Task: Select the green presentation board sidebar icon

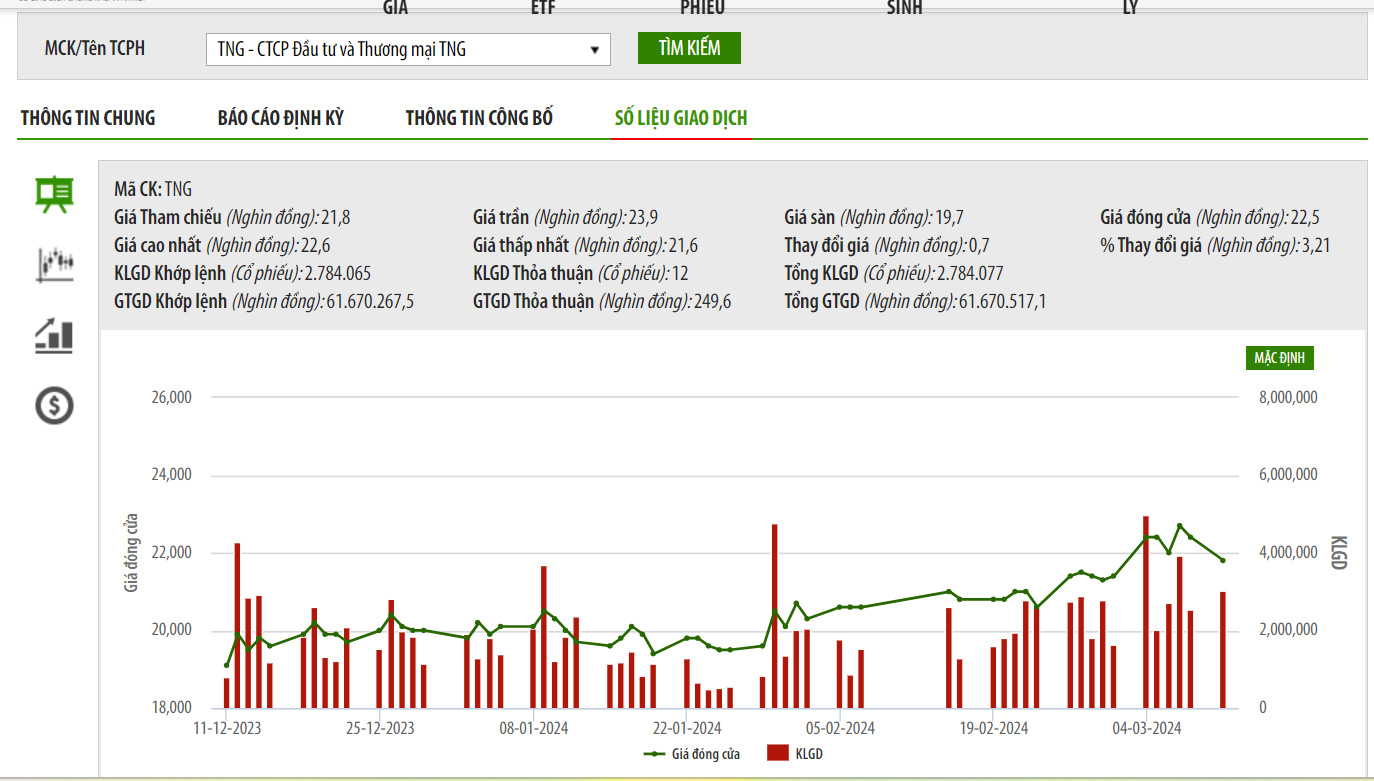Action: (54, 195)
